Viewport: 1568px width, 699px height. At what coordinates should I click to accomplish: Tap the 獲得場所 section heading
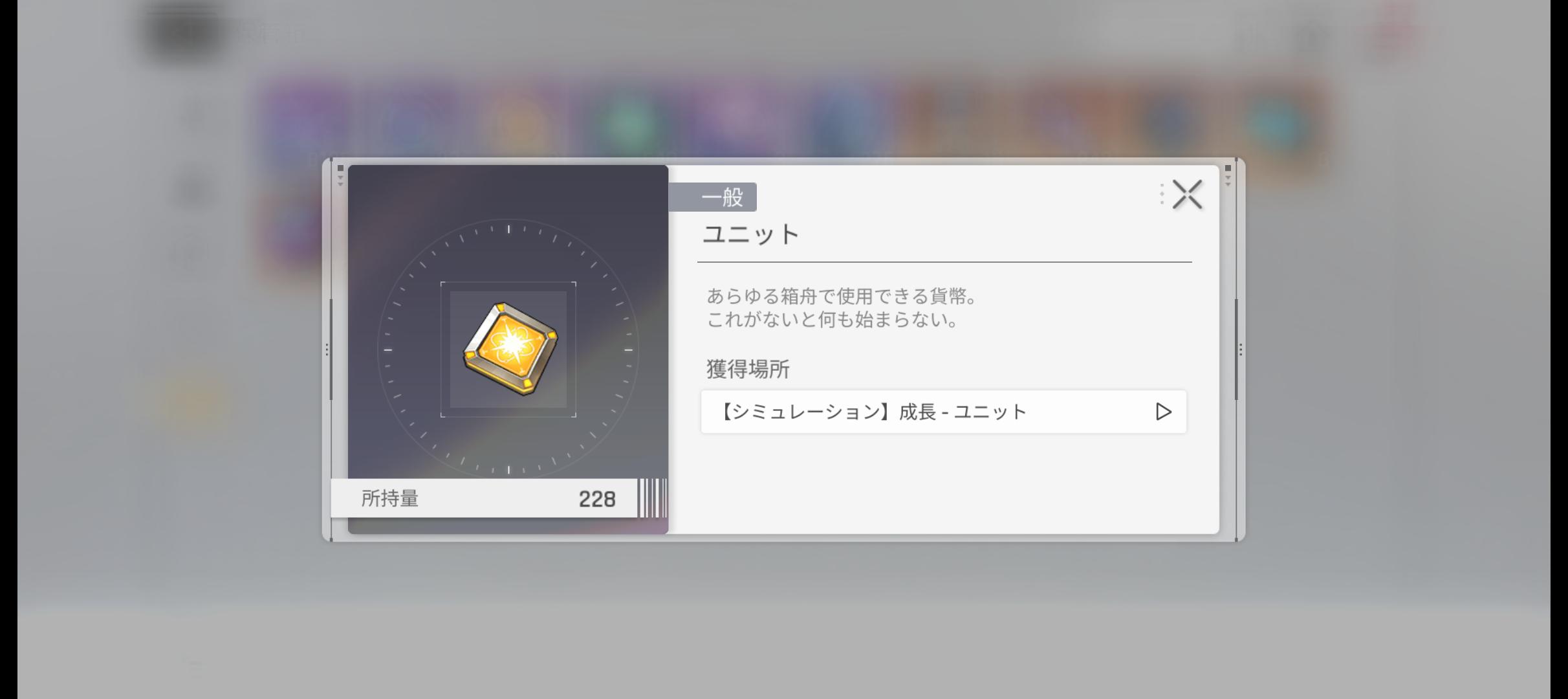[748, 370]
